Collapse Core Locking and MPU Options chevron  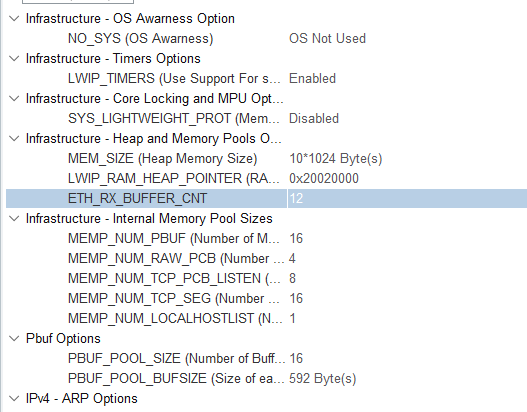tap(14, 98)
